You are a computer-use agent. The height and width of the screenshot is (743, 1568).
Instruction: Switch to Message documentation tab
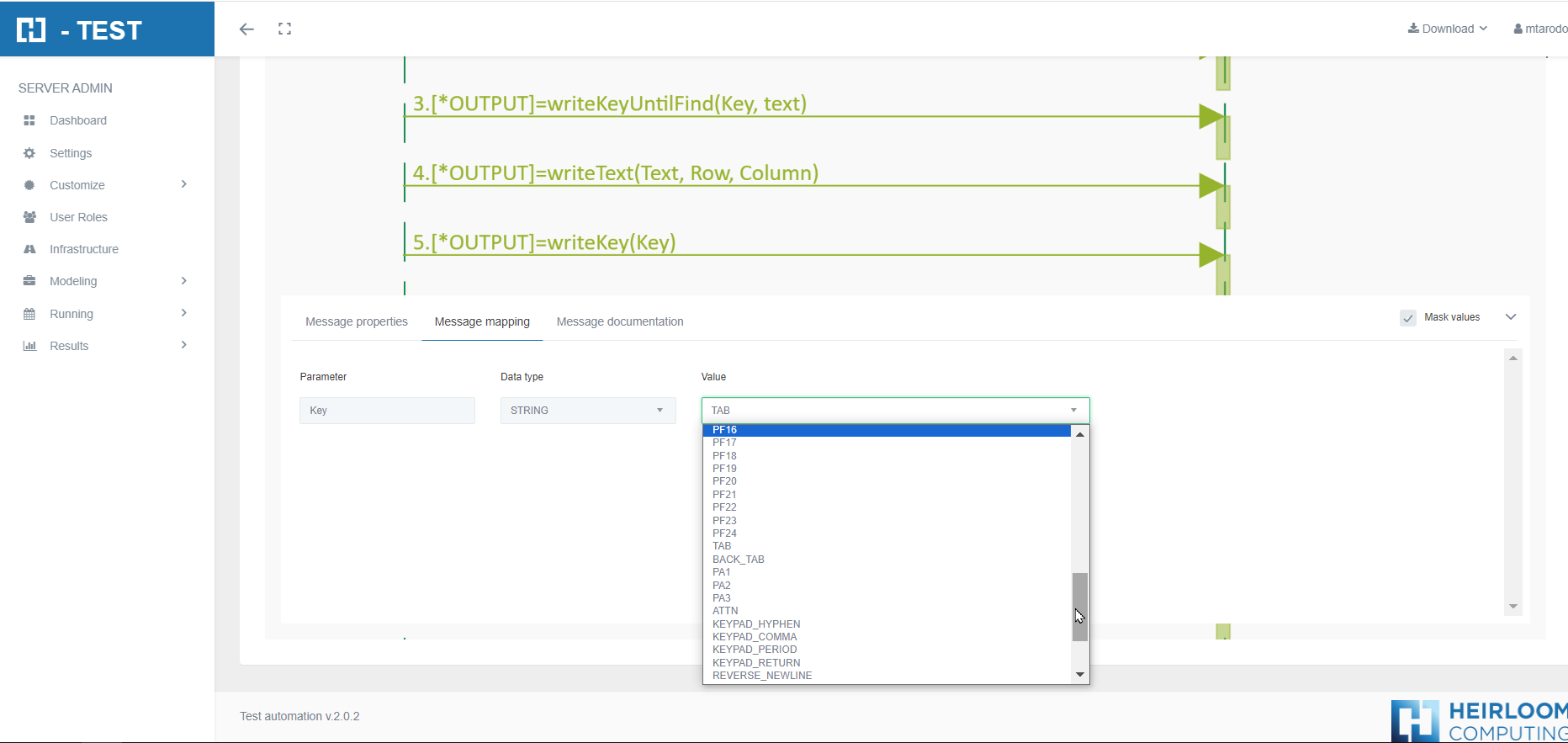tap(619, 321)
